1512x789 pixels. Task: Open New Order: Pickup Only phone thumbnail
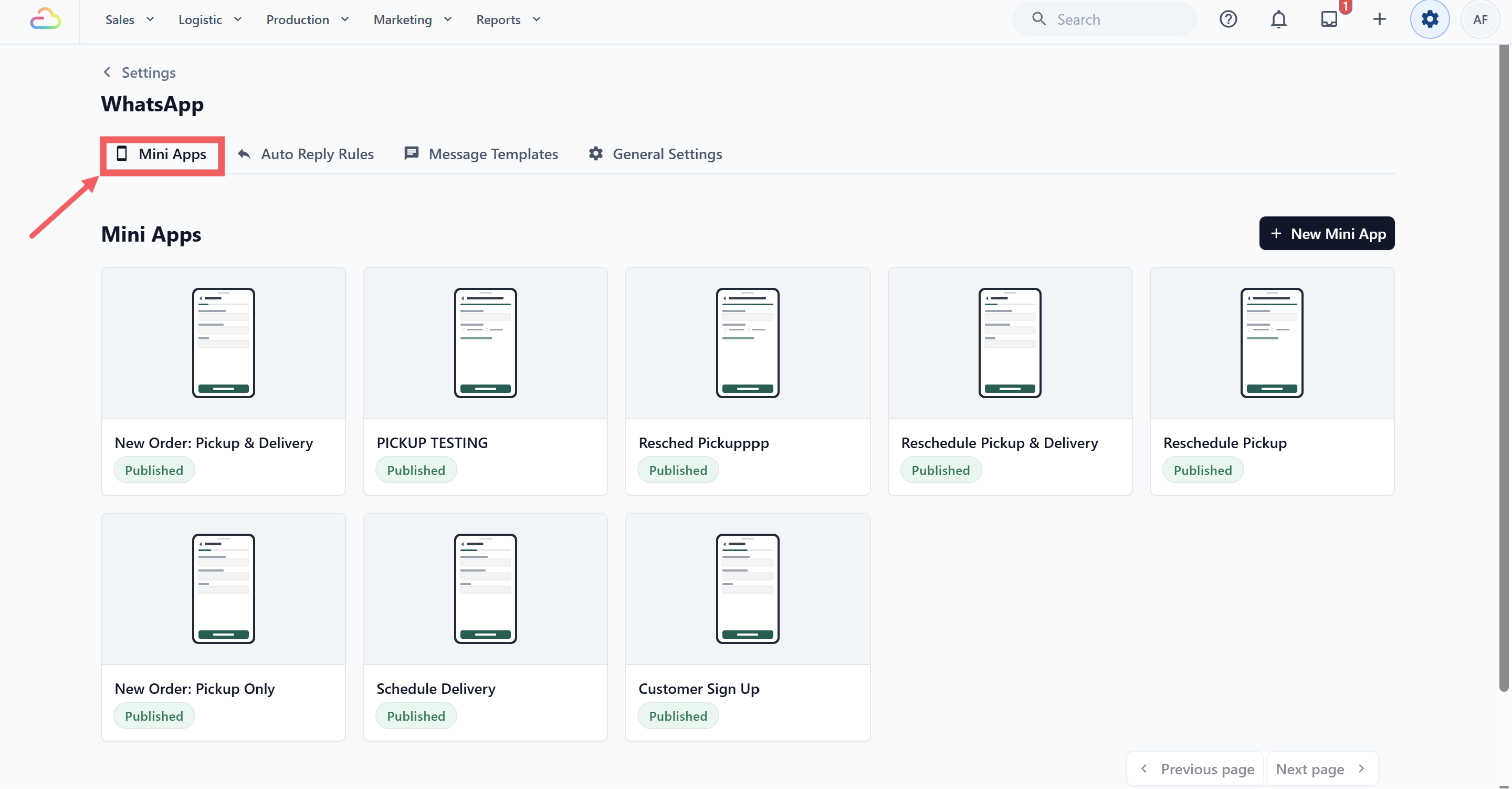click(x=224, y=589)
